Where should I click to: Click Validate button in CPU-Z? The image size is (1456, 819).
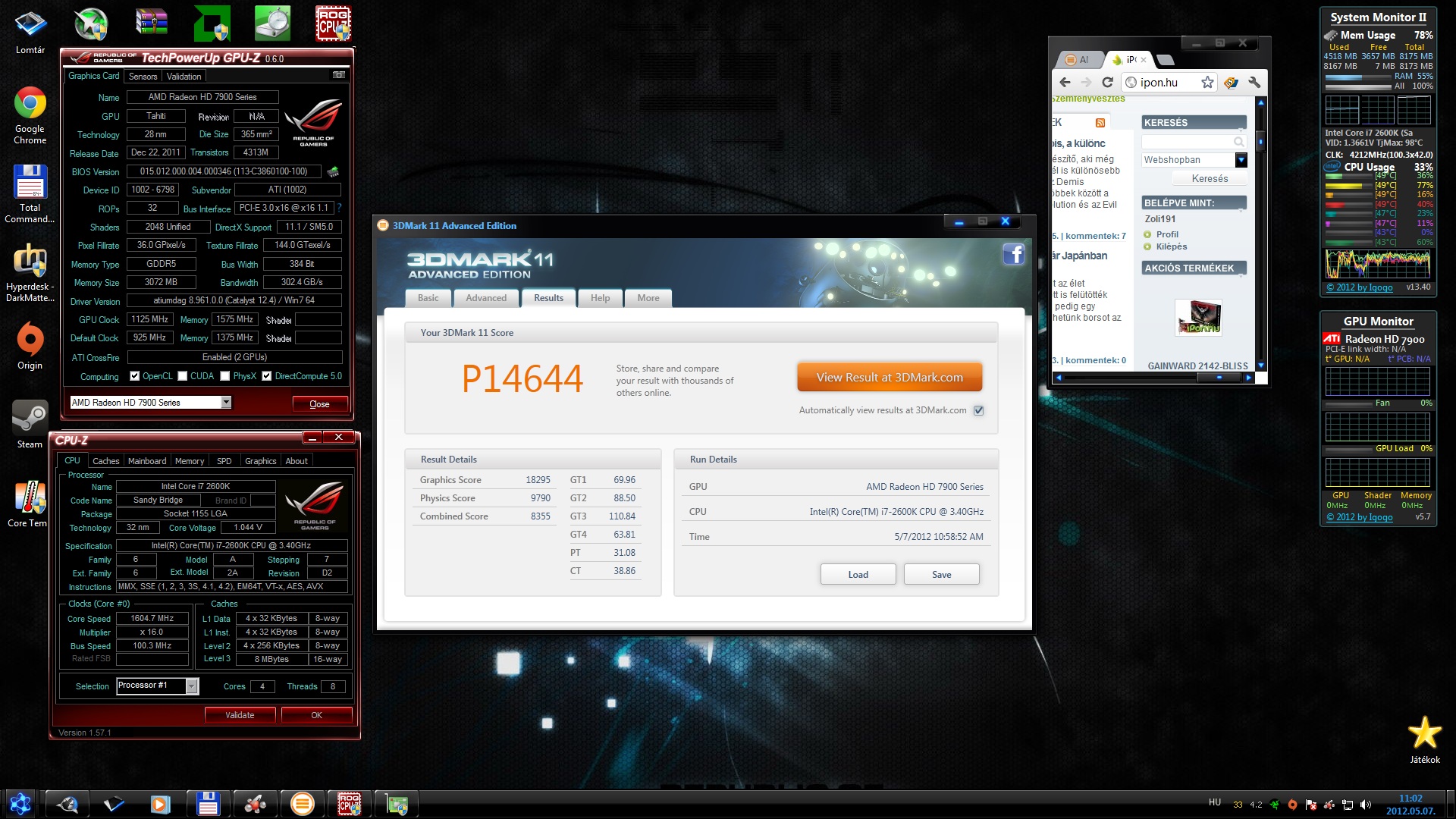(x=240, y=715)
